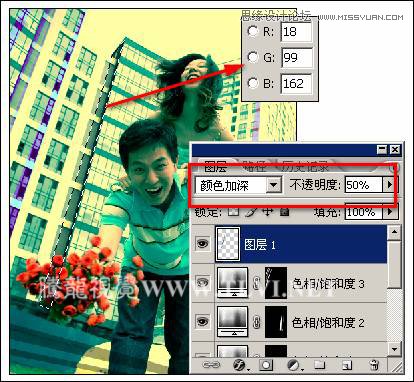This screenshot has height=382, width=414.
Task: Click the add layer mask icon
Action: [266, 365]
